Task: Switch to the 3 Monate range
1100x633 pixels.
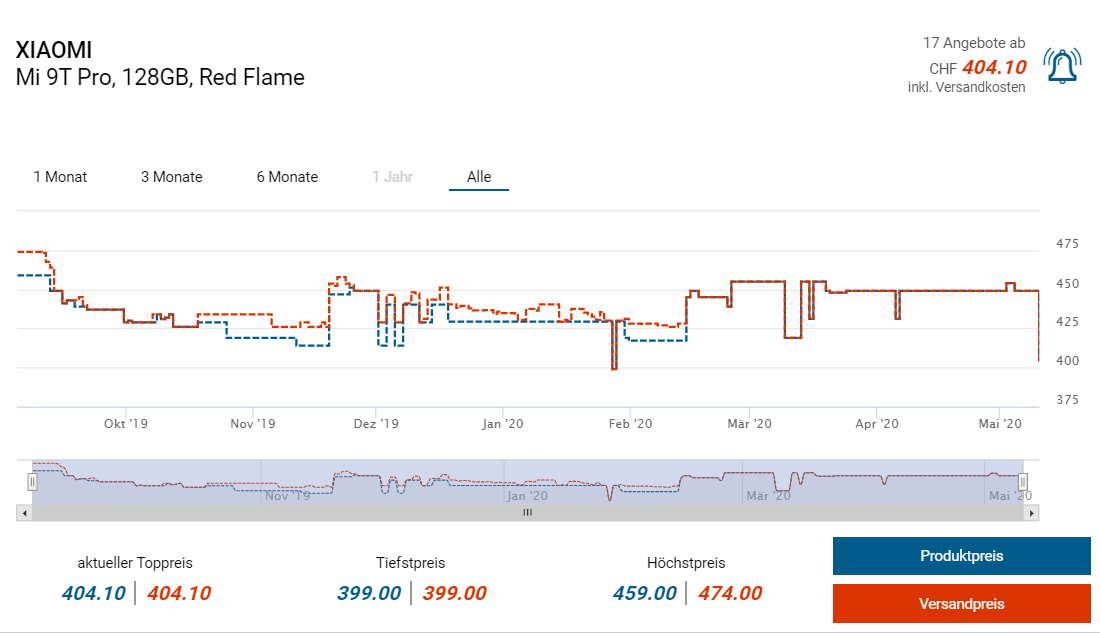Action: 171,177
